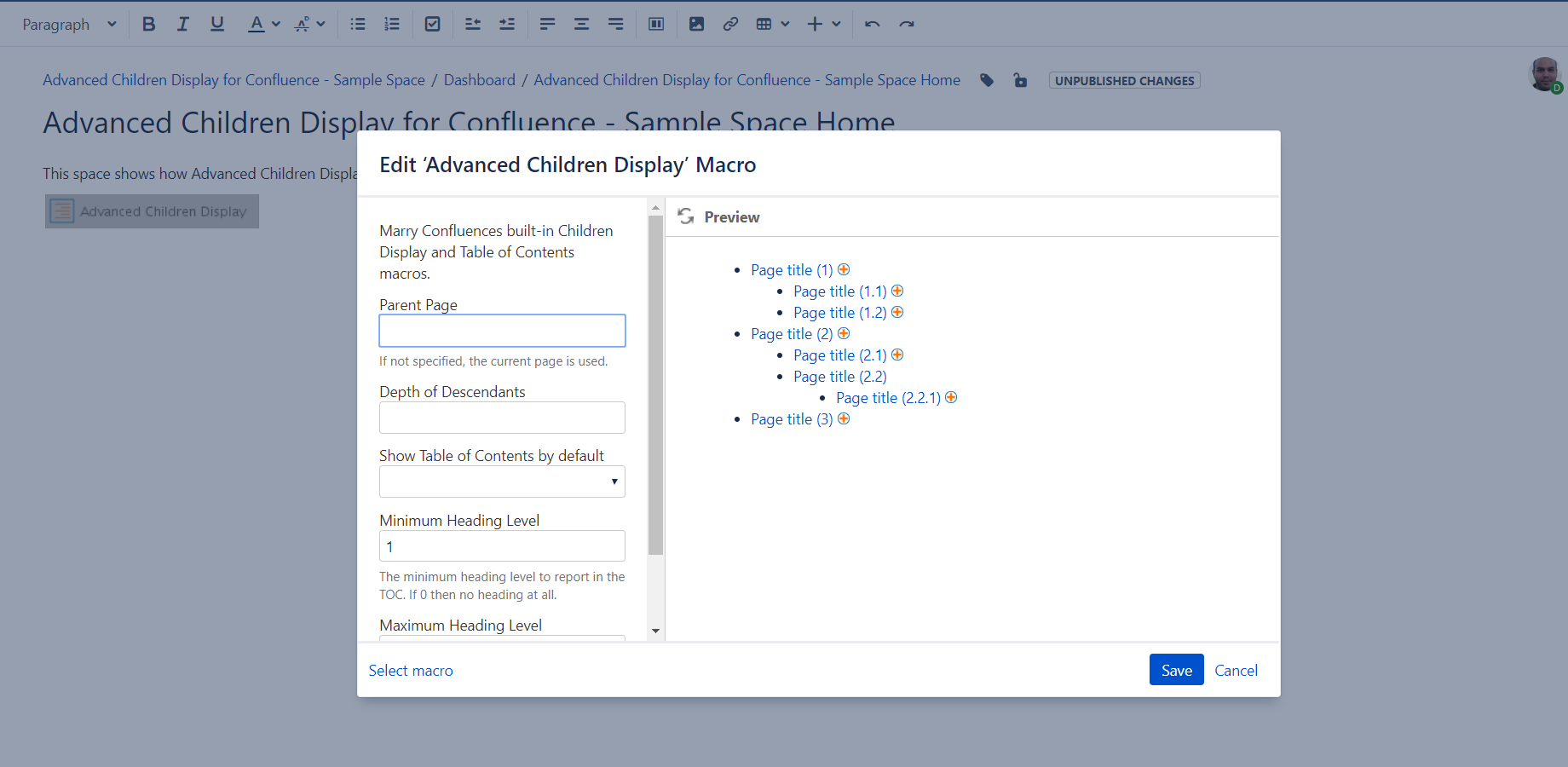Click the Bold formatting icon
The width and height of the screenshot is (1568, 767).
coord(148,24)
